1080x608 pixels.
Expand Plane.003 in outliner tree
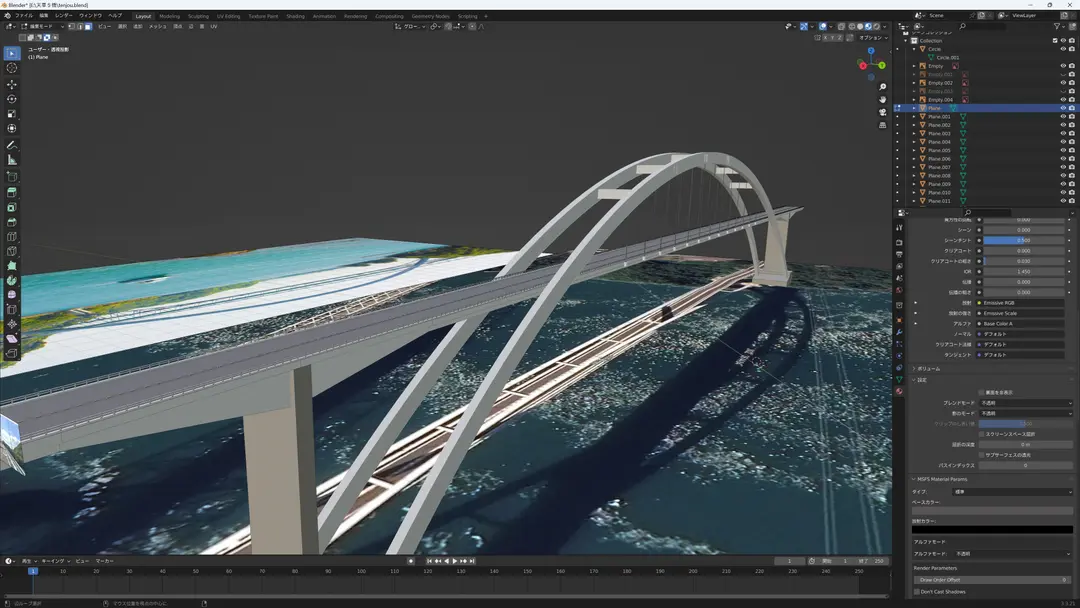pos(914,134)
